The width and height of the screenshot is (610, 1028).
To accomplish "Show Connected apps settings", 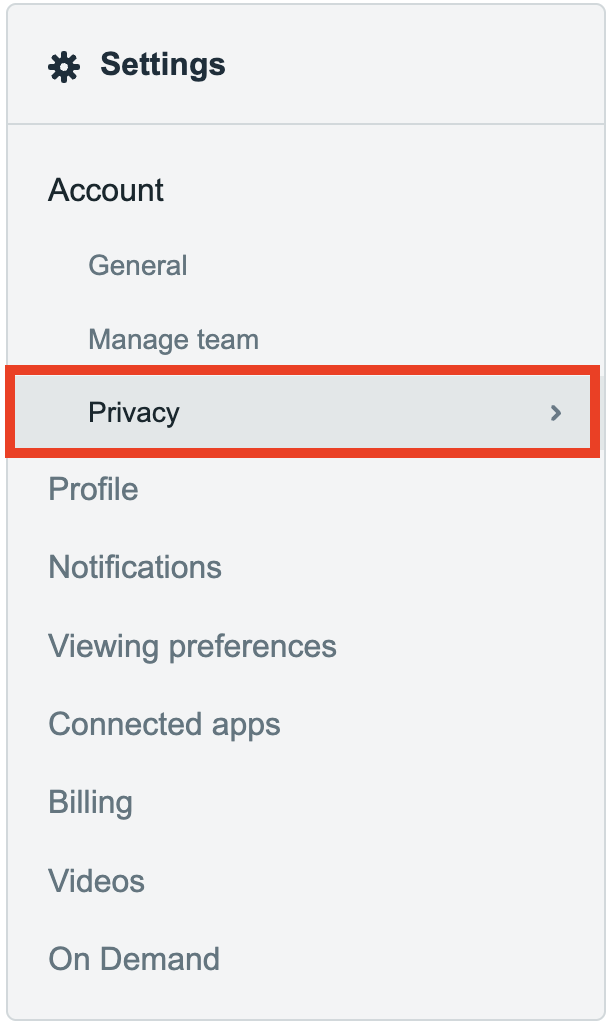I will [x=164, y=724].
